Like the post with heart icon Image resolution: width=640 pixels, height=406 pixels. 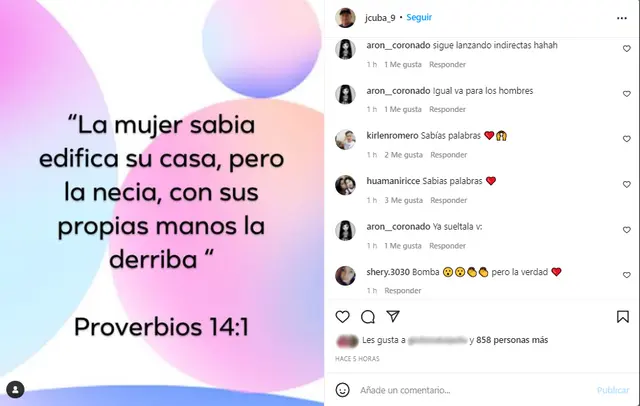tap(342, 317)
